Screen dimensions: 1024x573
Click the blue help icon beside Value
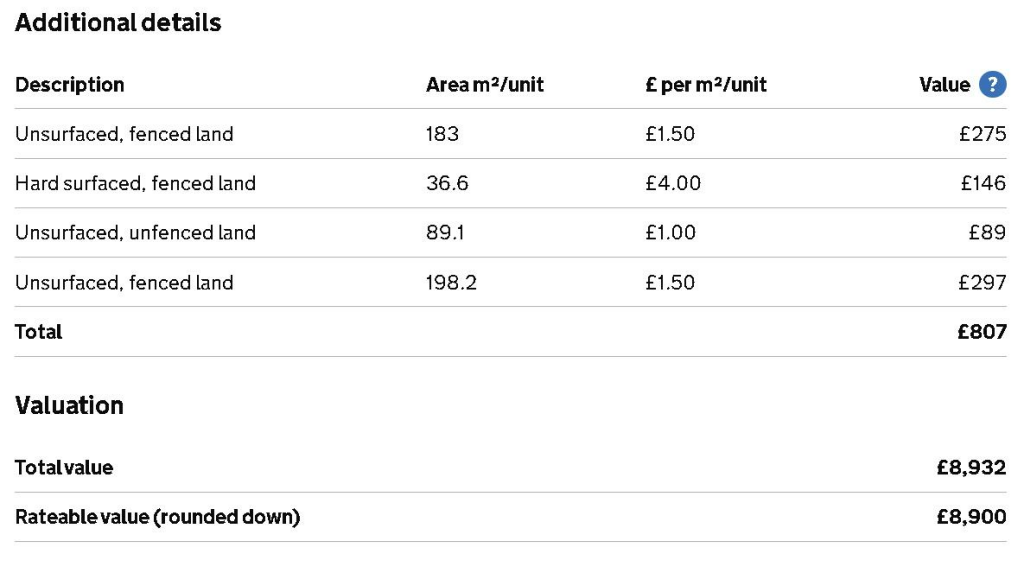pyautogui.click(x=992, y=85)
